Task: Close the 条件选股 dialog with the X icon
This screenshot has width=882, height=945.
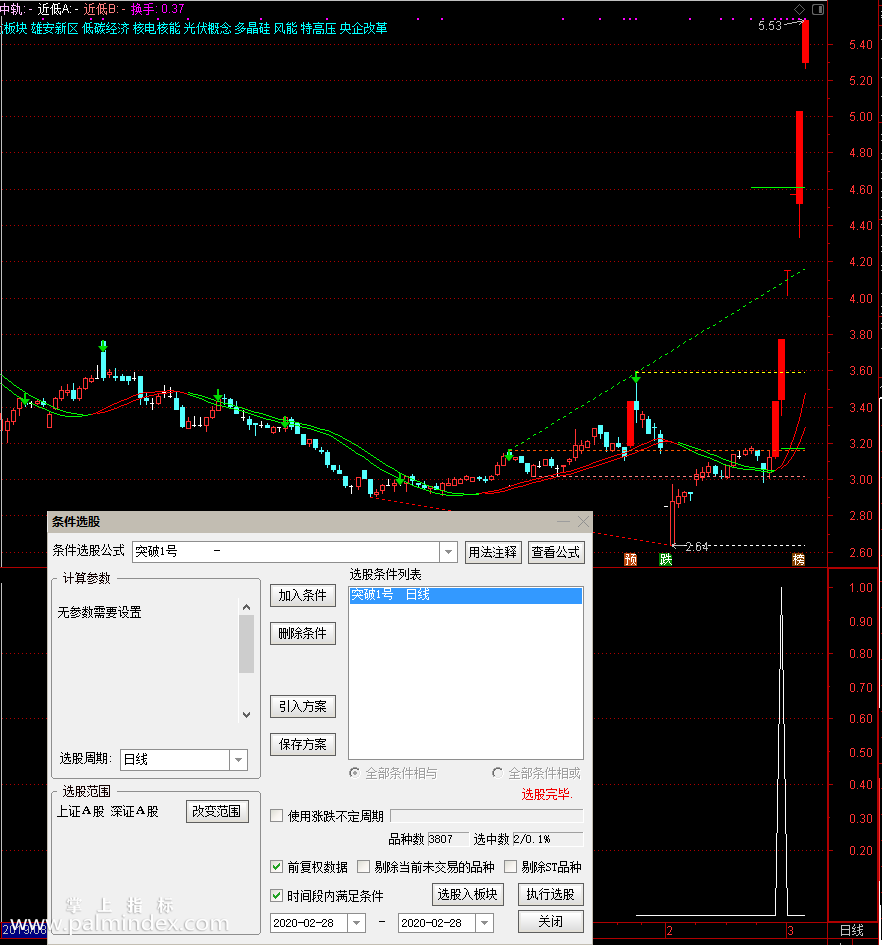Action: [583, 521]
